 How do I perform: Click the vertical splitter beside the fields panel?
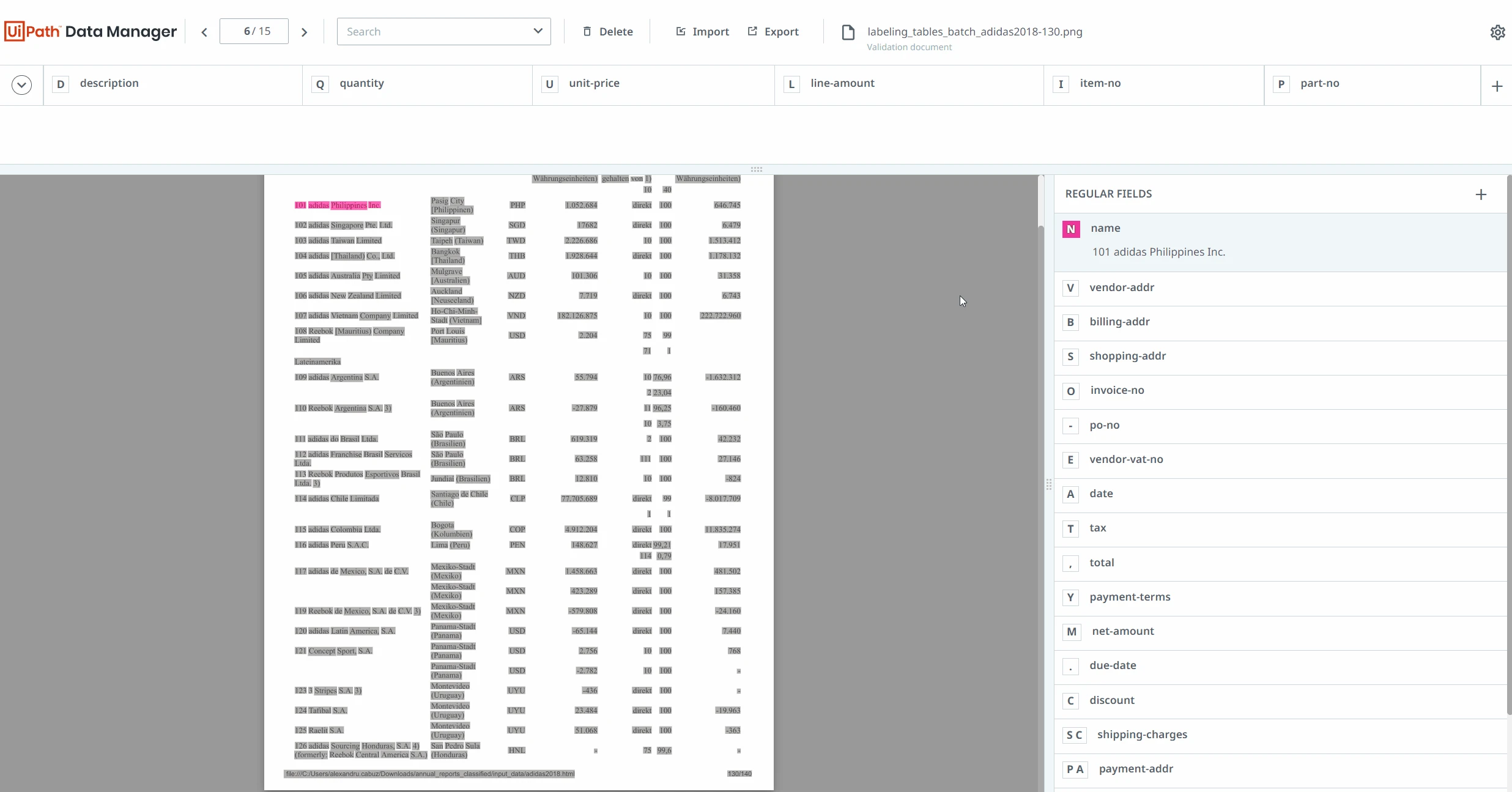coord(1048,484)
